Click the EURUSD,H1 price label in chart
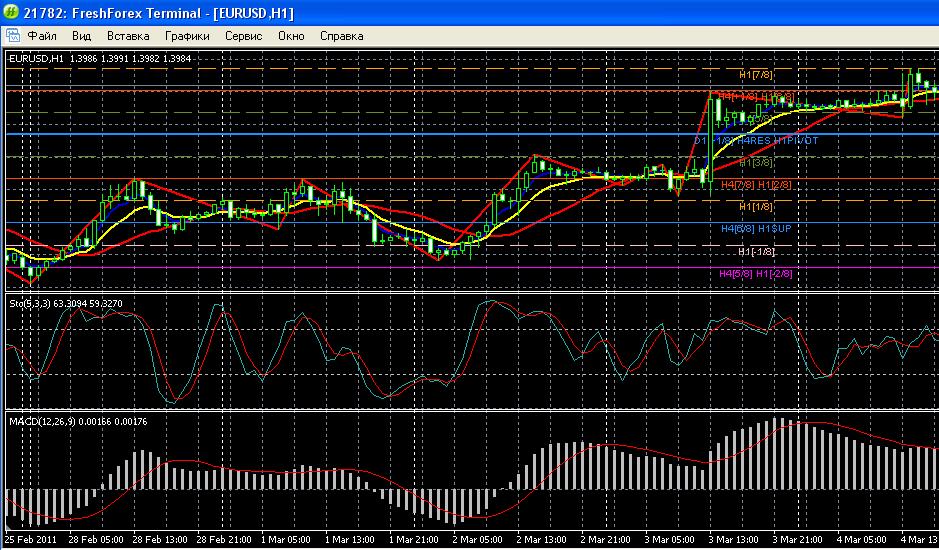Image resolution: width=939 pixels, height=550 pixels. (100, 58)
